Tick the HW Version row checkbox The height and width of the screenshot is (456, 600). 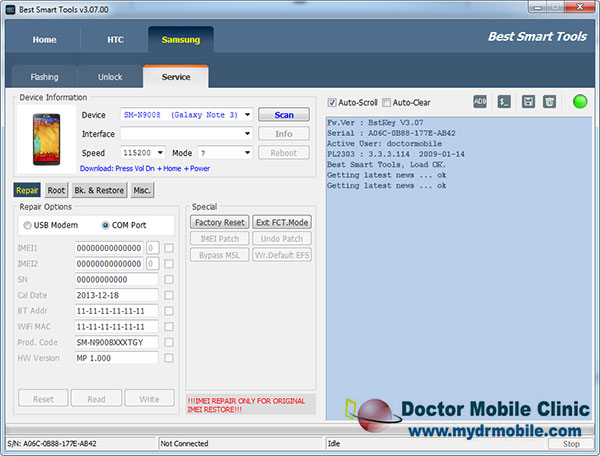168,358
